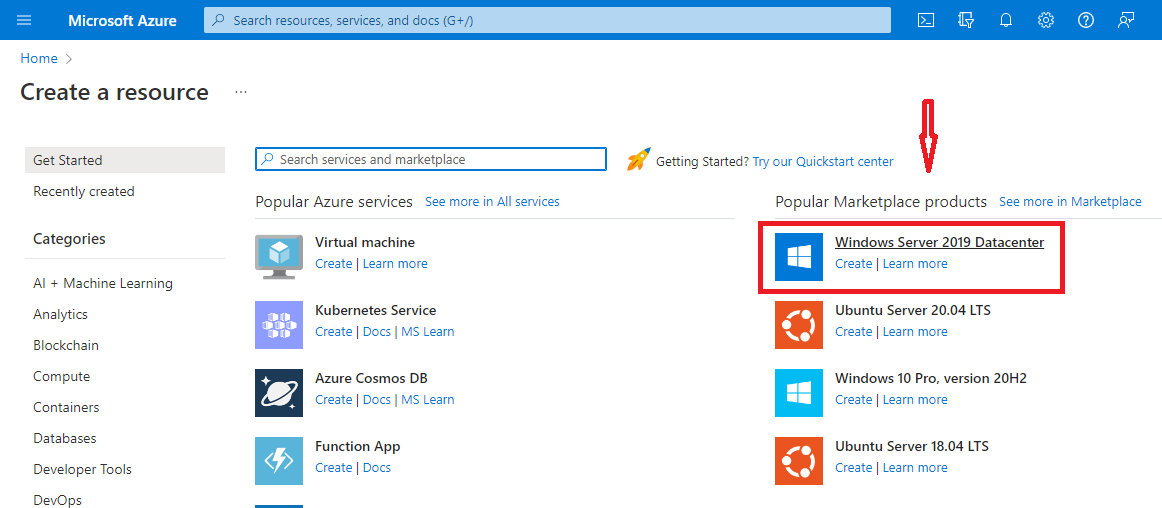This screenshot has width=1162, height=508.
Task: Click Create under Windows 10 Pro 20H2
Action: pyautogui.click(x=854, y=400)
